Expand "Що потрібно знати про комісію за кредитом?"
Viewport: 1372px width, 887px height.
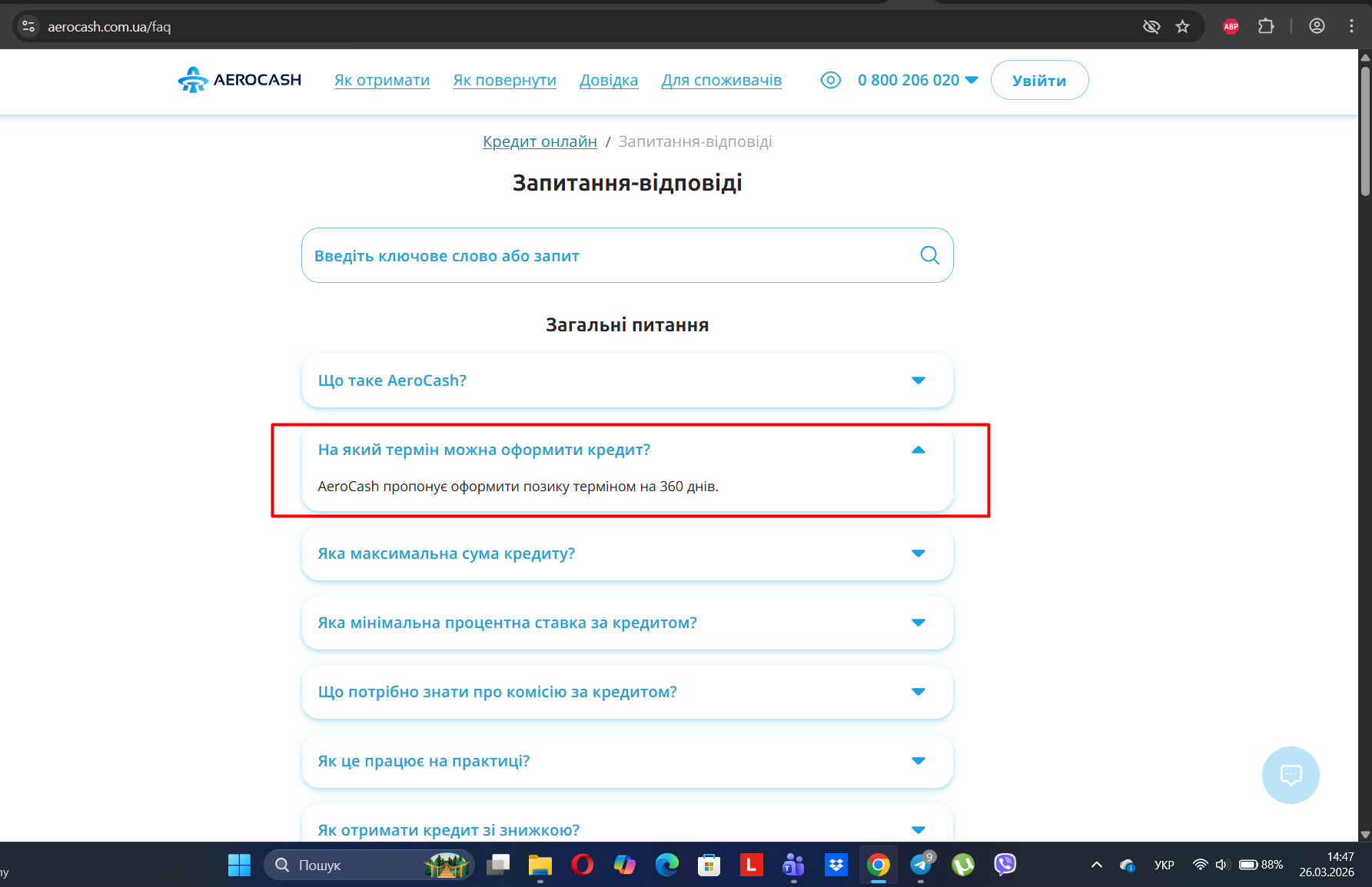[x=627, y=692]
